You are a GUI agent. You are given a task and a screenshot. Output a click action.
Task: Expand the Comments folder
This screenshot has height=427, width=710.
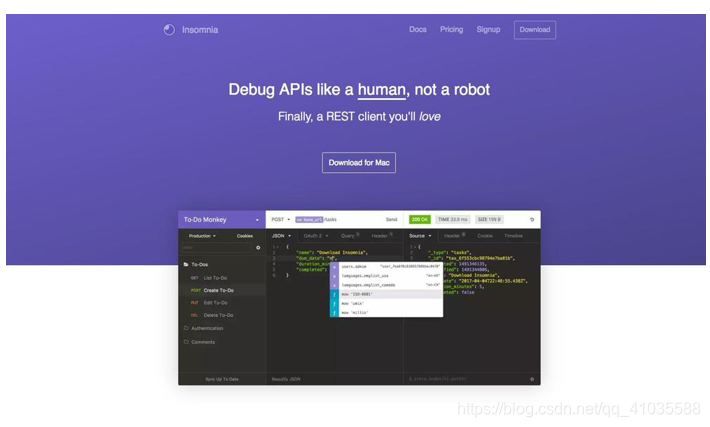pyautogui.click(x=199, y=342)
